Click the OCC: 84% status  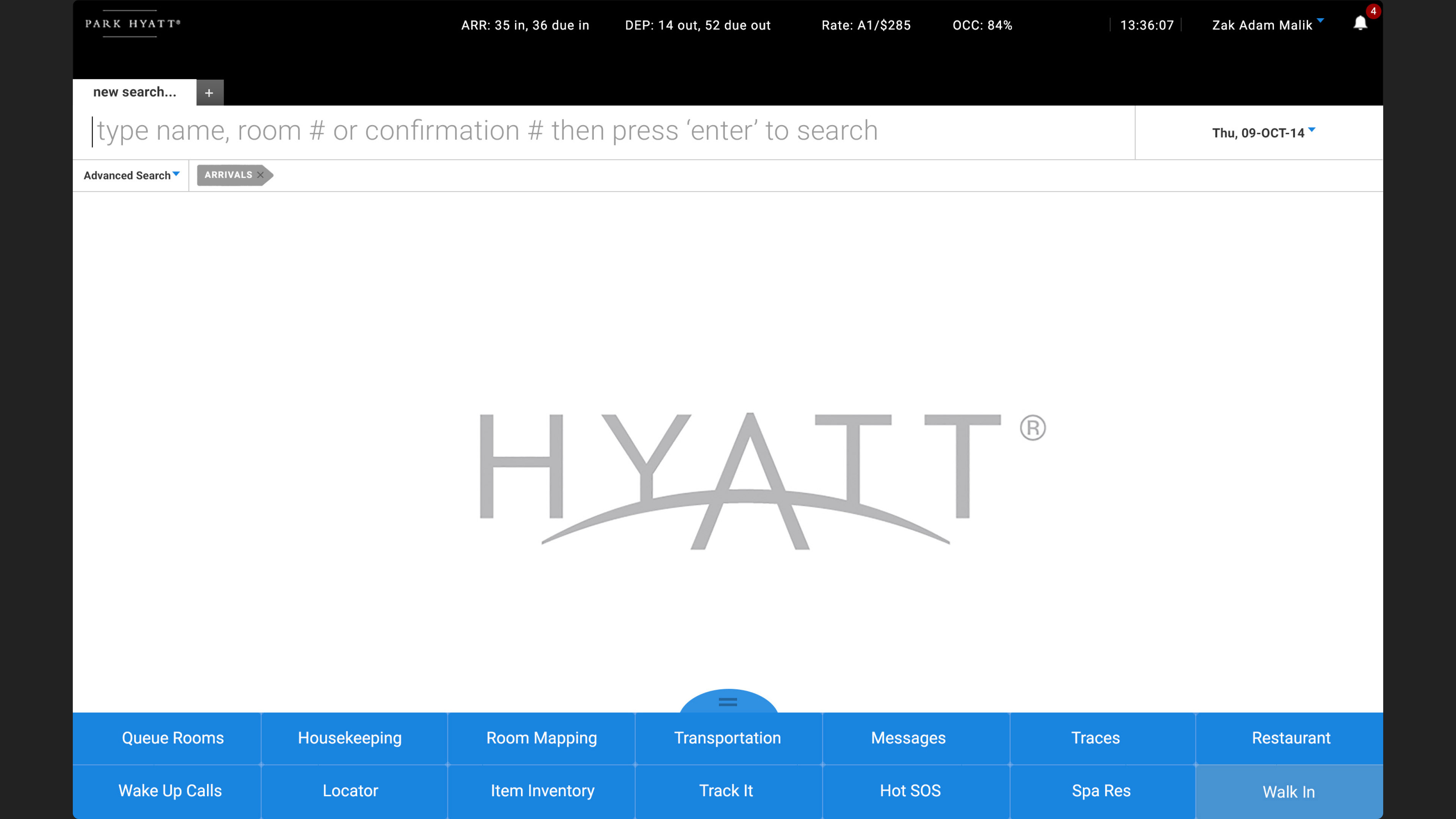982,25
